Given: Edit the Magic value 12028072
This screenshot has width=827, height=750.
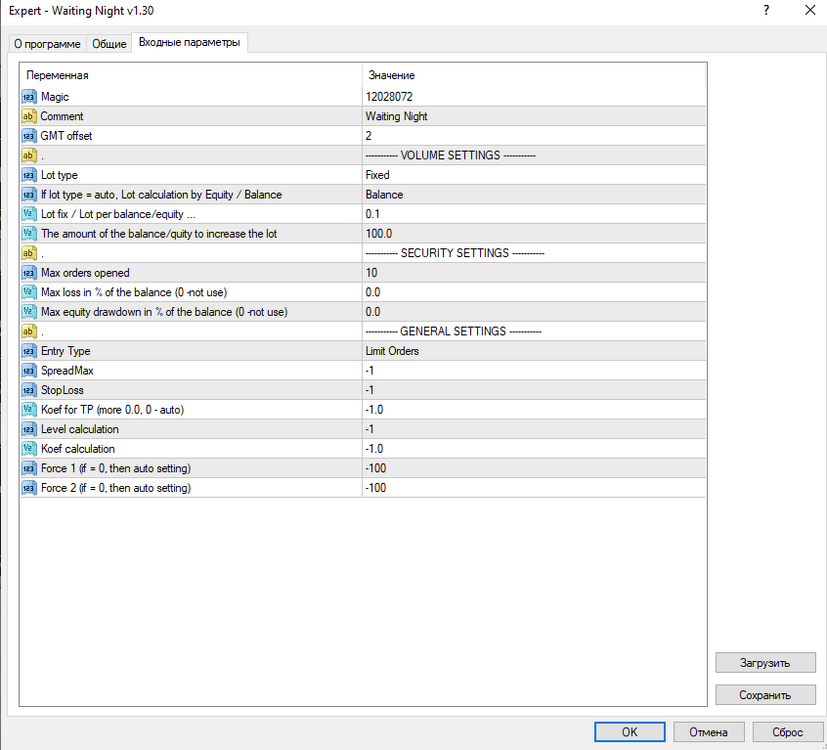Looking at the screenshot, I should (x=534, y=97).
